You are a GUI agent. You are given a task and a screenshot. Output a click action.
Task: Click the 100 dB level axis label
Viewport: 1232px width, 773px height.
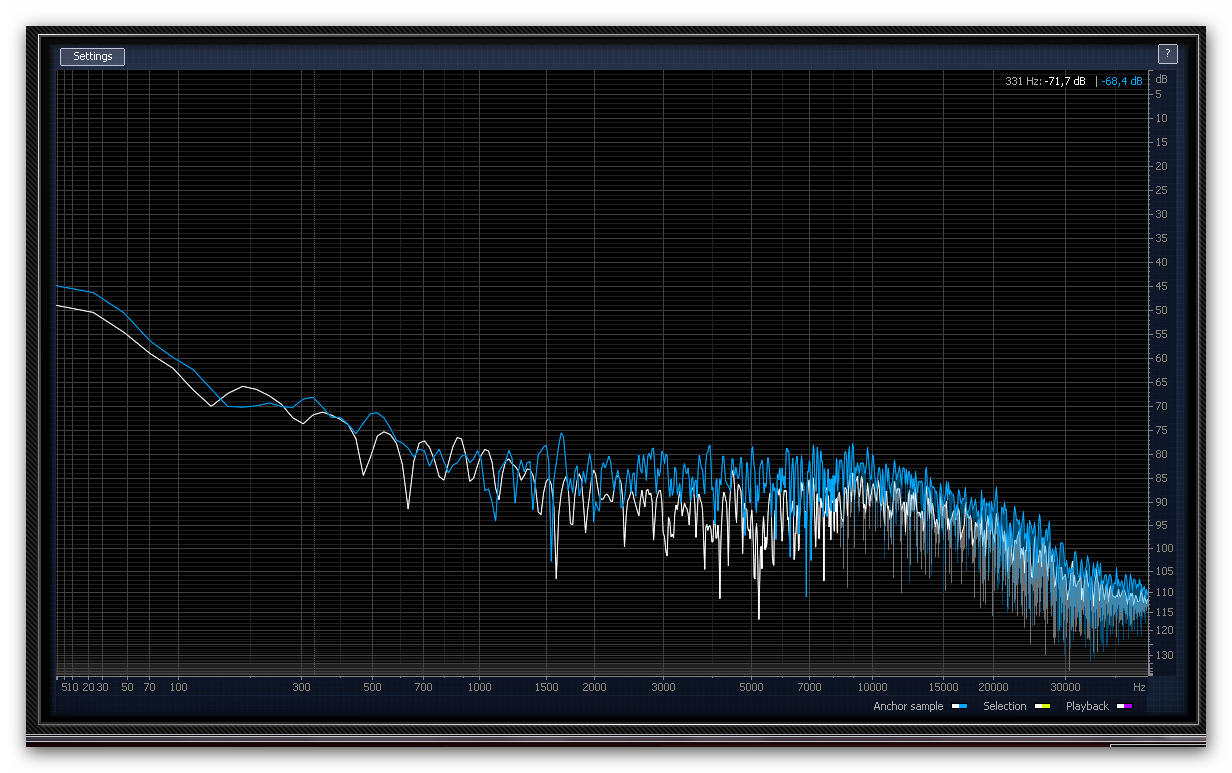1162,548
